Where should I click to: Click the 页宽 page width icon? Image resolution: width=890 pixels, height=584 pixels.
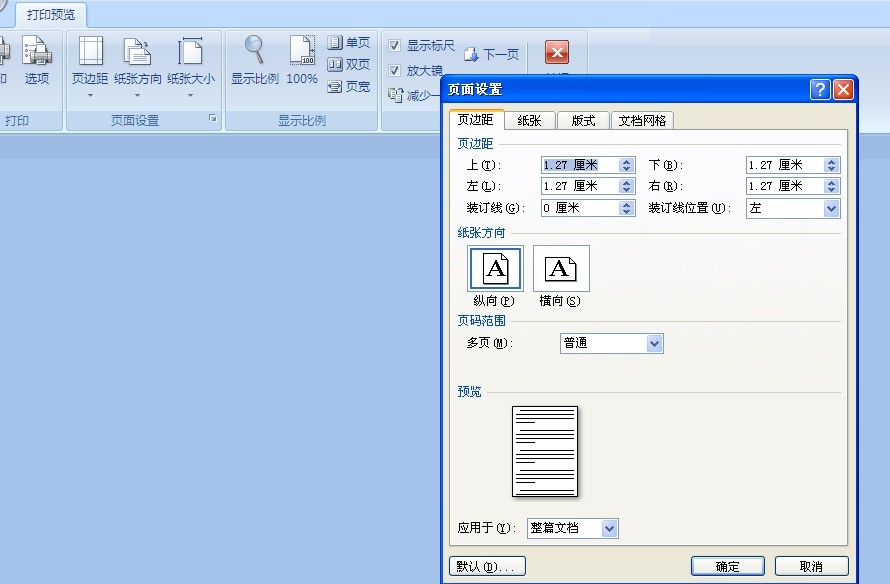[347, 86]
